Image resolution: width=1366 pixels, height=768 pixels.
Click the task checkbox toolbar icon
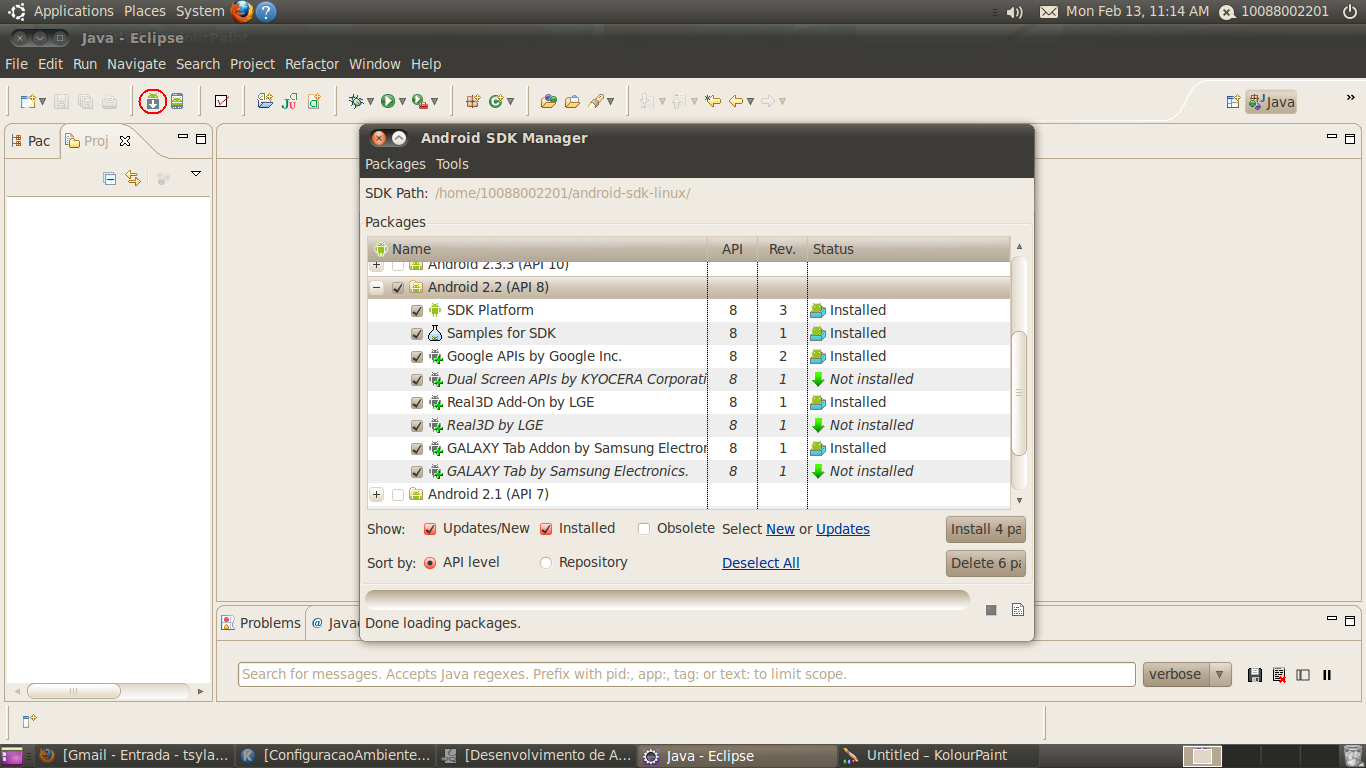(221, 101)
